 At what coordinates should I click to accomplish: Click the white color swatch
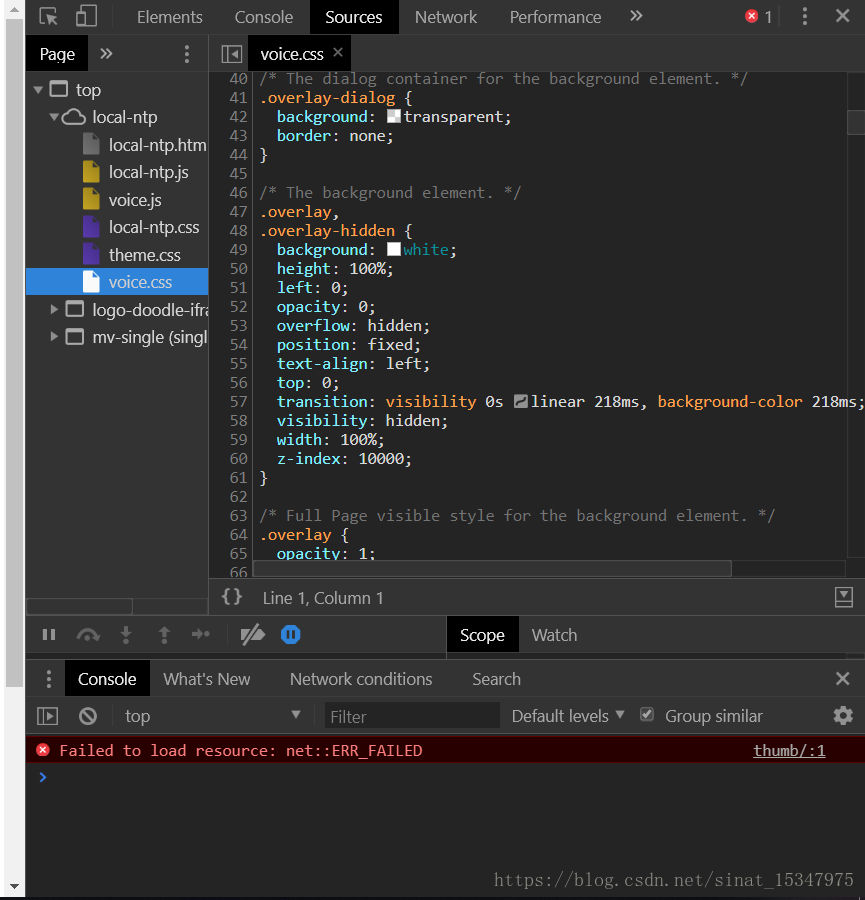point(394,249)
